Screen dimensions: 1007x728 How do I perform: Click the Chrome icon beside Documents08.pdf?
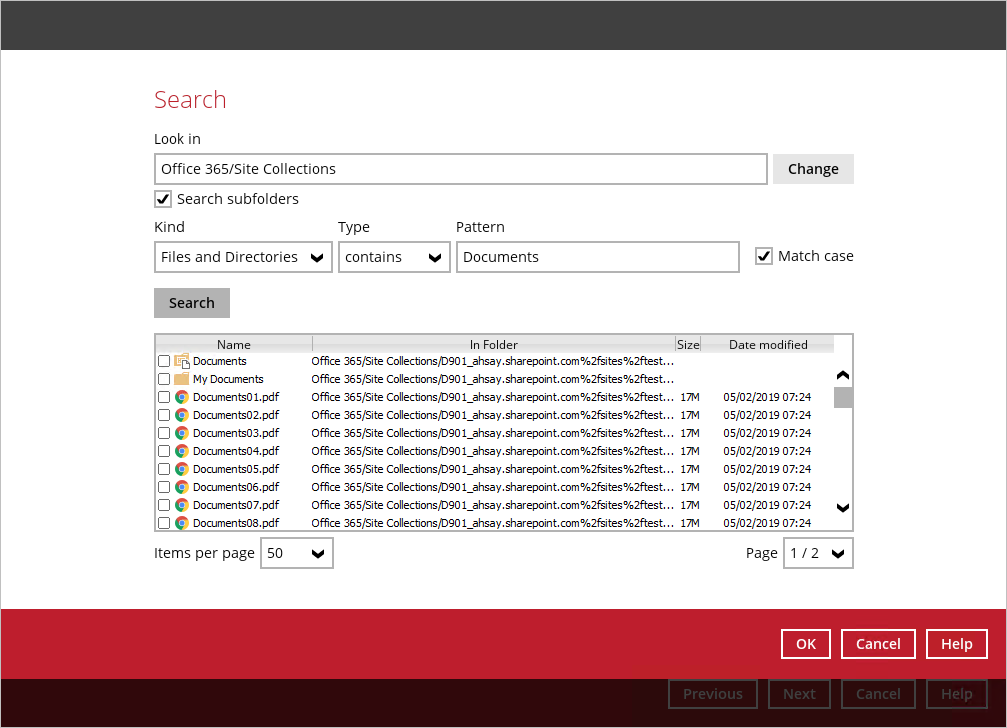point(182,523)
